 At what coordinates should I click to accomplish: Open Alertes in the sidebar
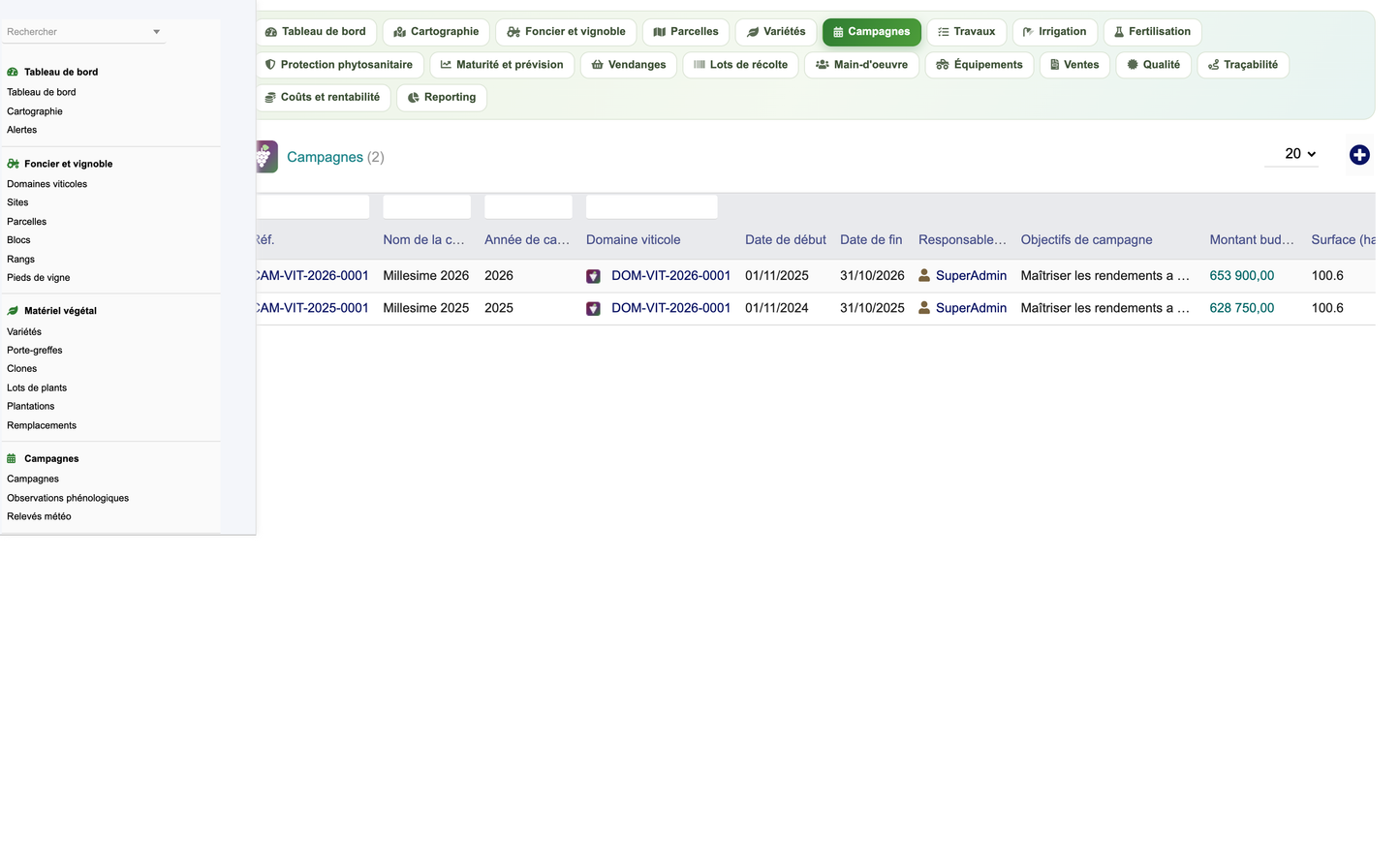(22, 130)
